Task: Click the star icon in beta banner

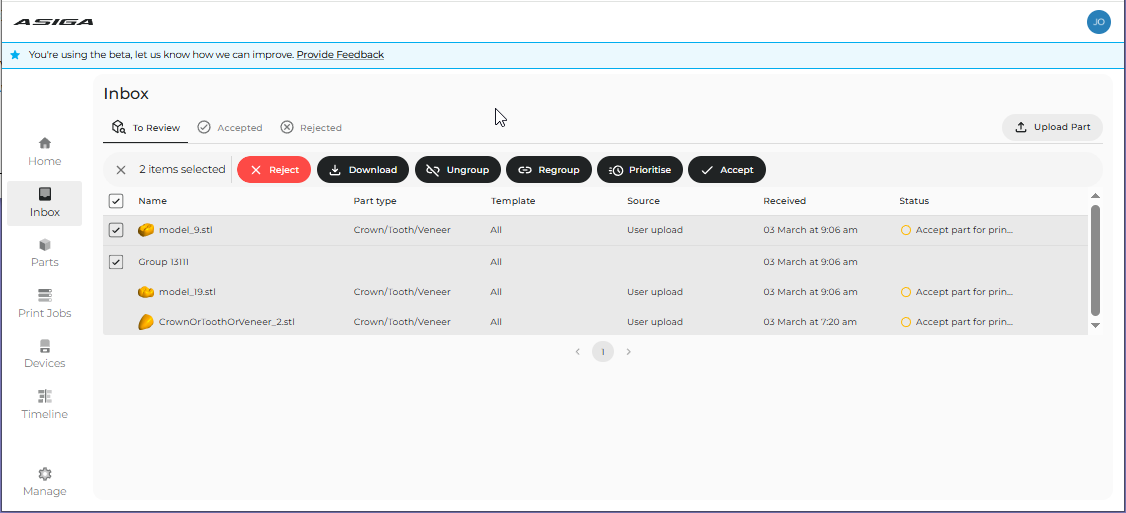Action: (15, 55)
